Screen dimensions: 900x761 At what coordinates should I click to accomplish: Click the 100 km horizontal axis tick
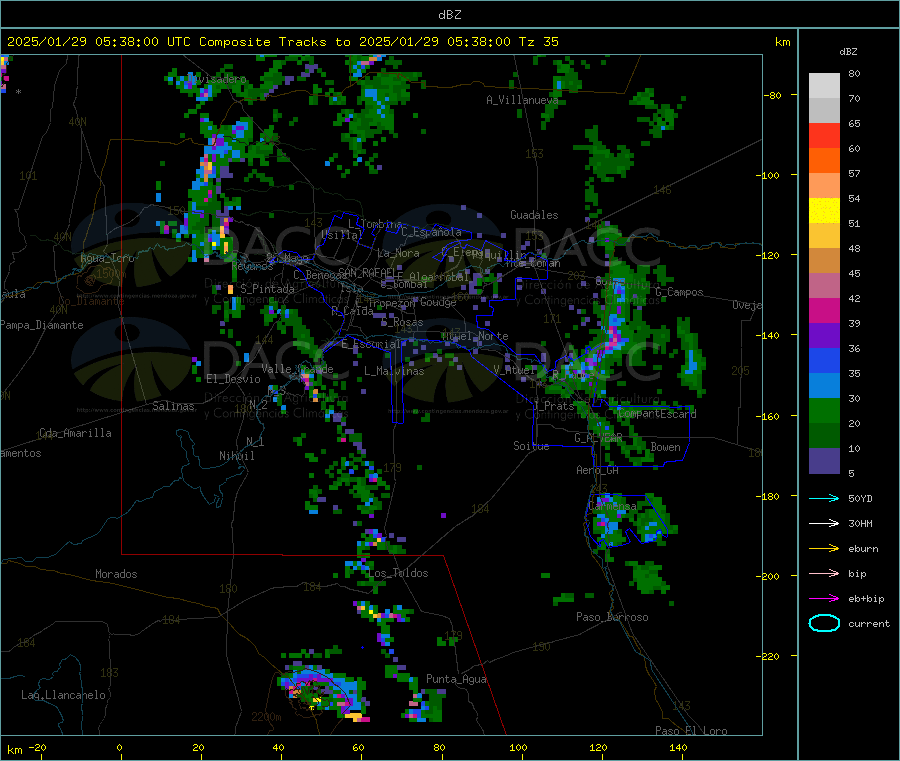pos(518,747)
